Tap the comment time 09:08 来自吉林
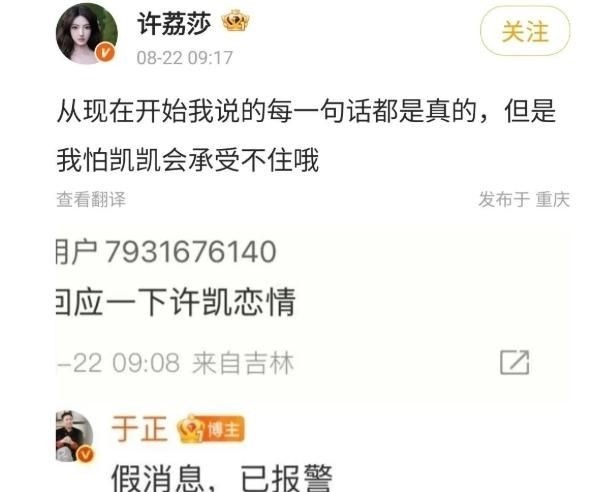This screenshot has width=615, height=492. pos(203,363)
